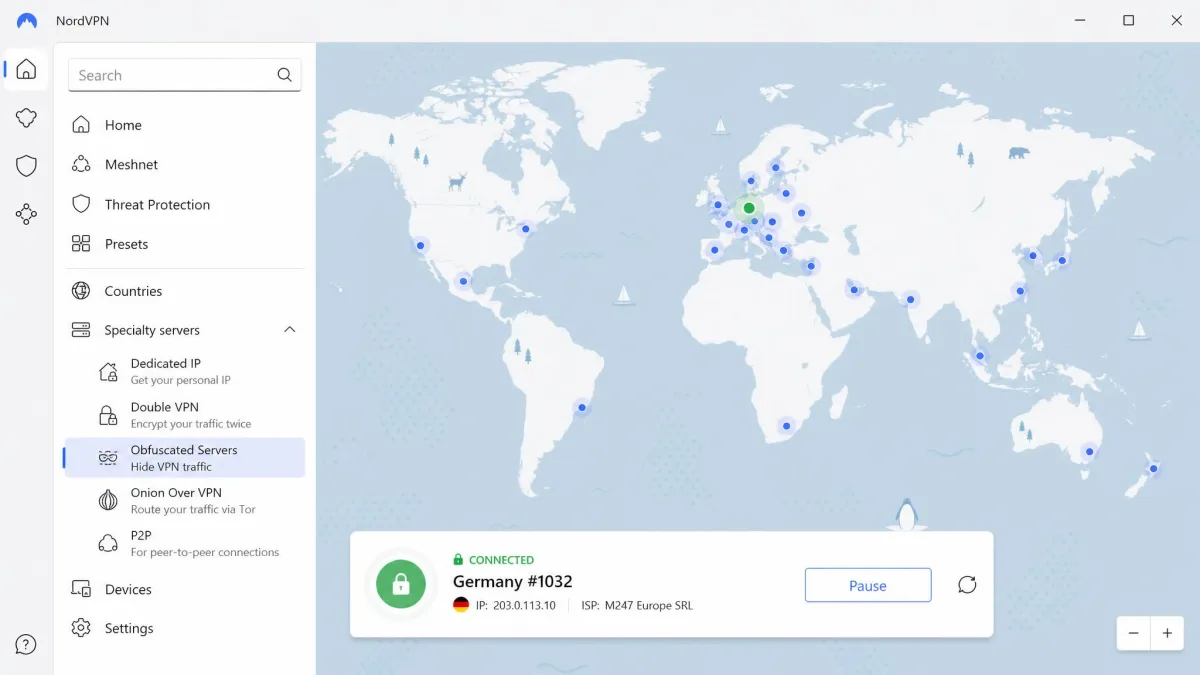Click the ISP M247 Europe SRL text
The height and width of the screenshot is (675, 1200).
pyautogui.click(x=637, y=605)
